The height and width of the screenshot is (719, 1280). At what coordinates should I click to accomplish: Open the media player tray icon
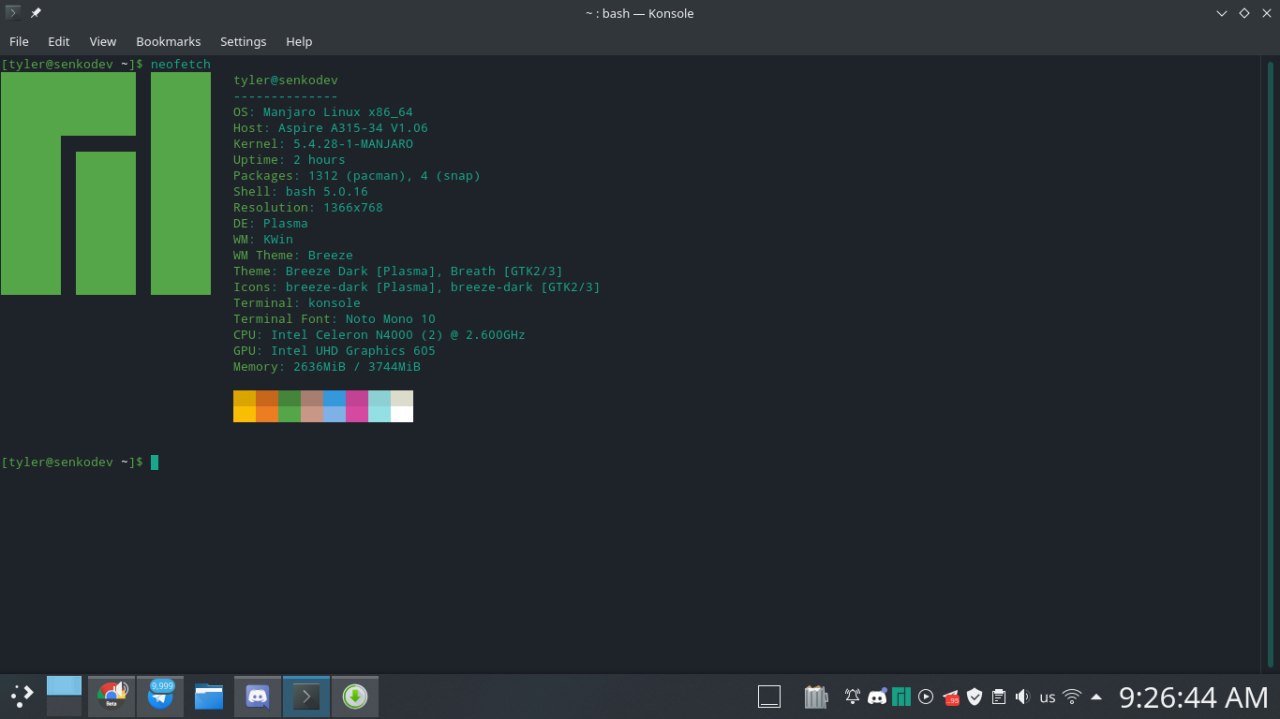(926, 696)
